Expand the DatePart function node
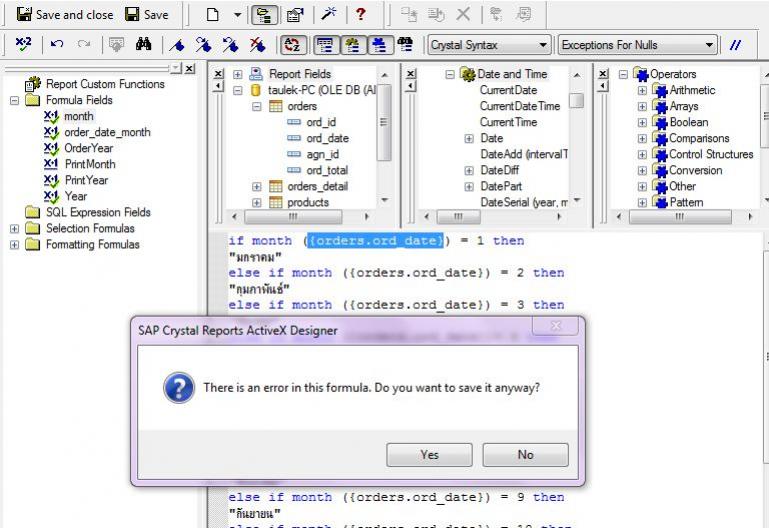Viewport: 769px width, 528px height. click(469, 187)
